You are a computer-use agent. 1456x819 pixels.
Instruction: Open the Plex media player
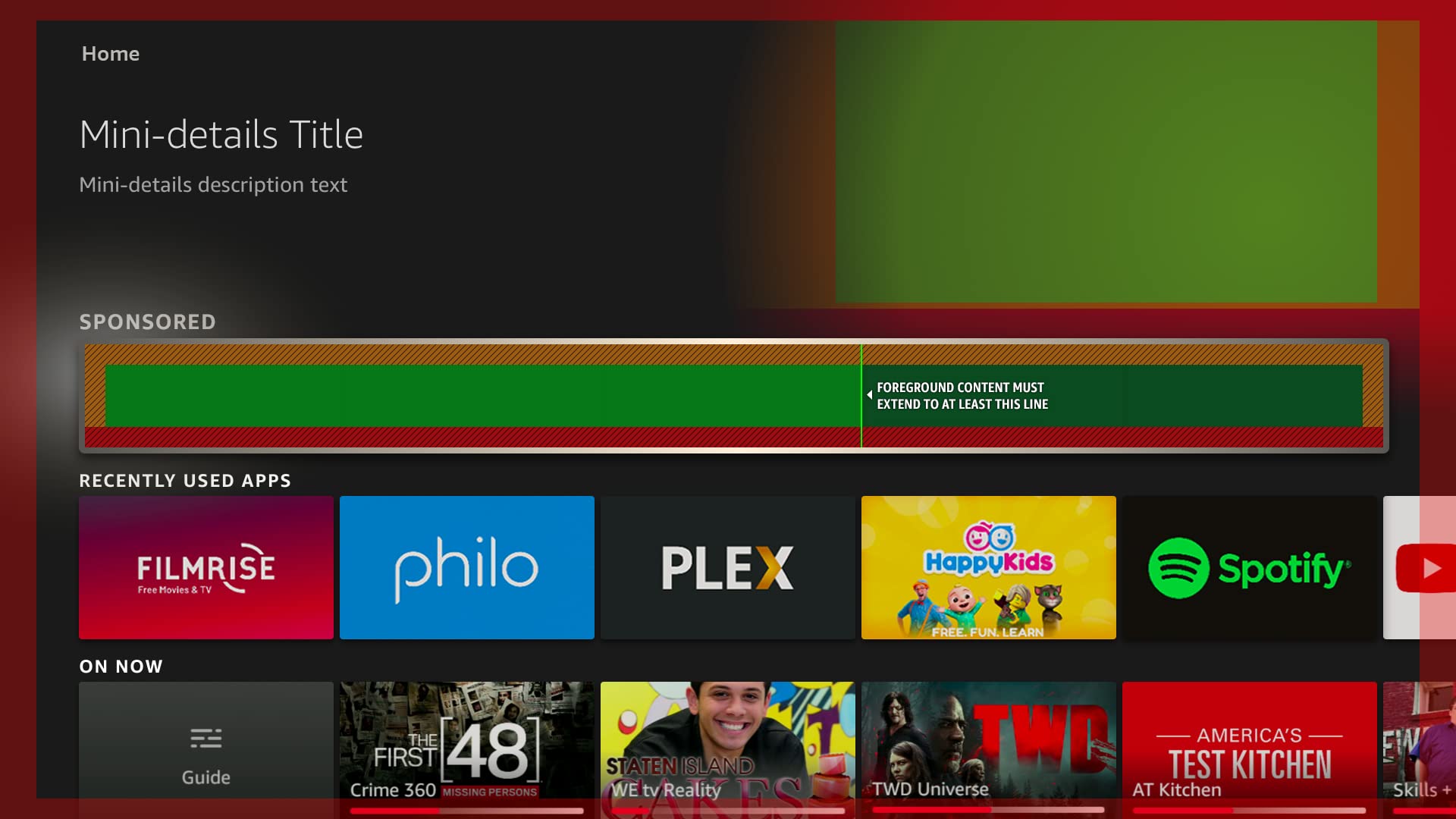tap(727, 567)
